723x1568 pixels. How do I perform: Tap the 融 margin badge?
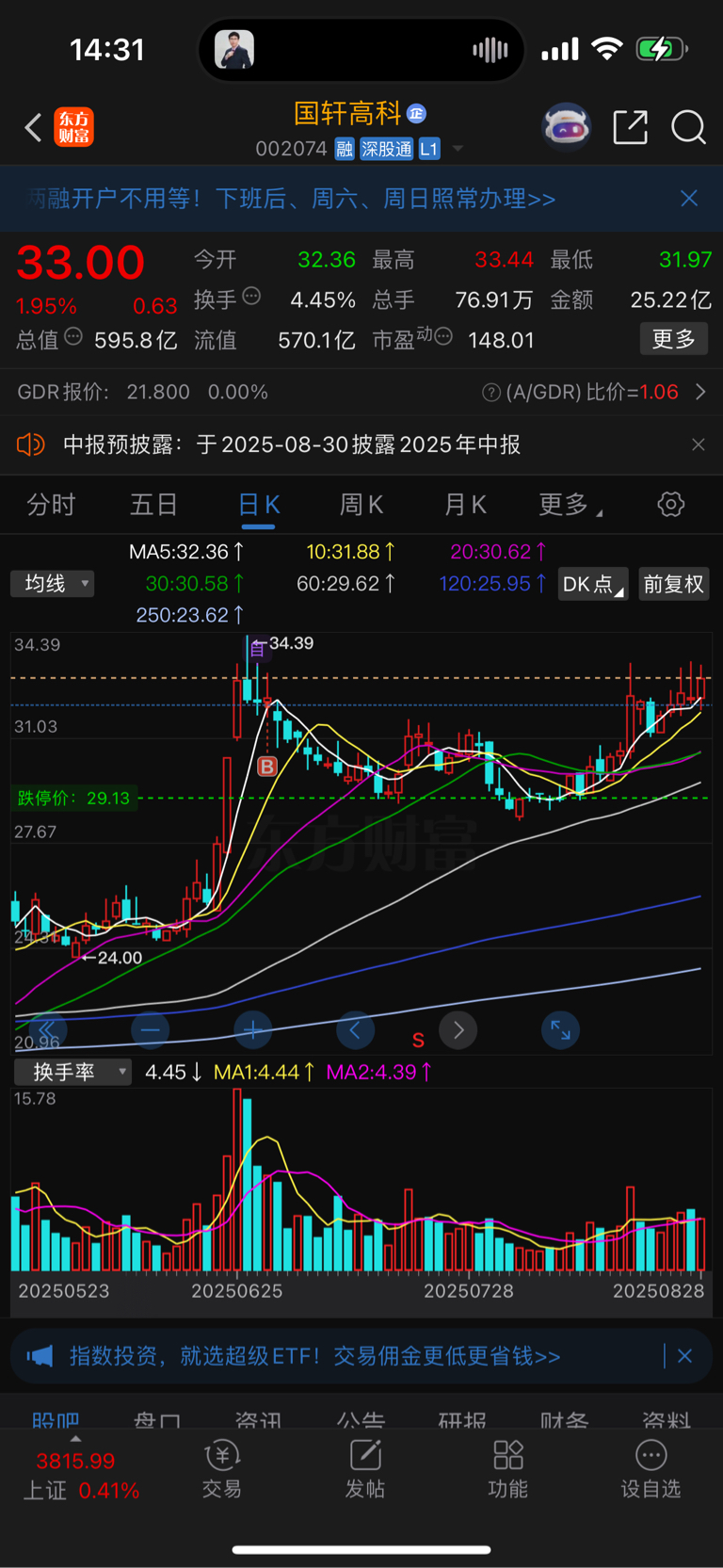345,149
